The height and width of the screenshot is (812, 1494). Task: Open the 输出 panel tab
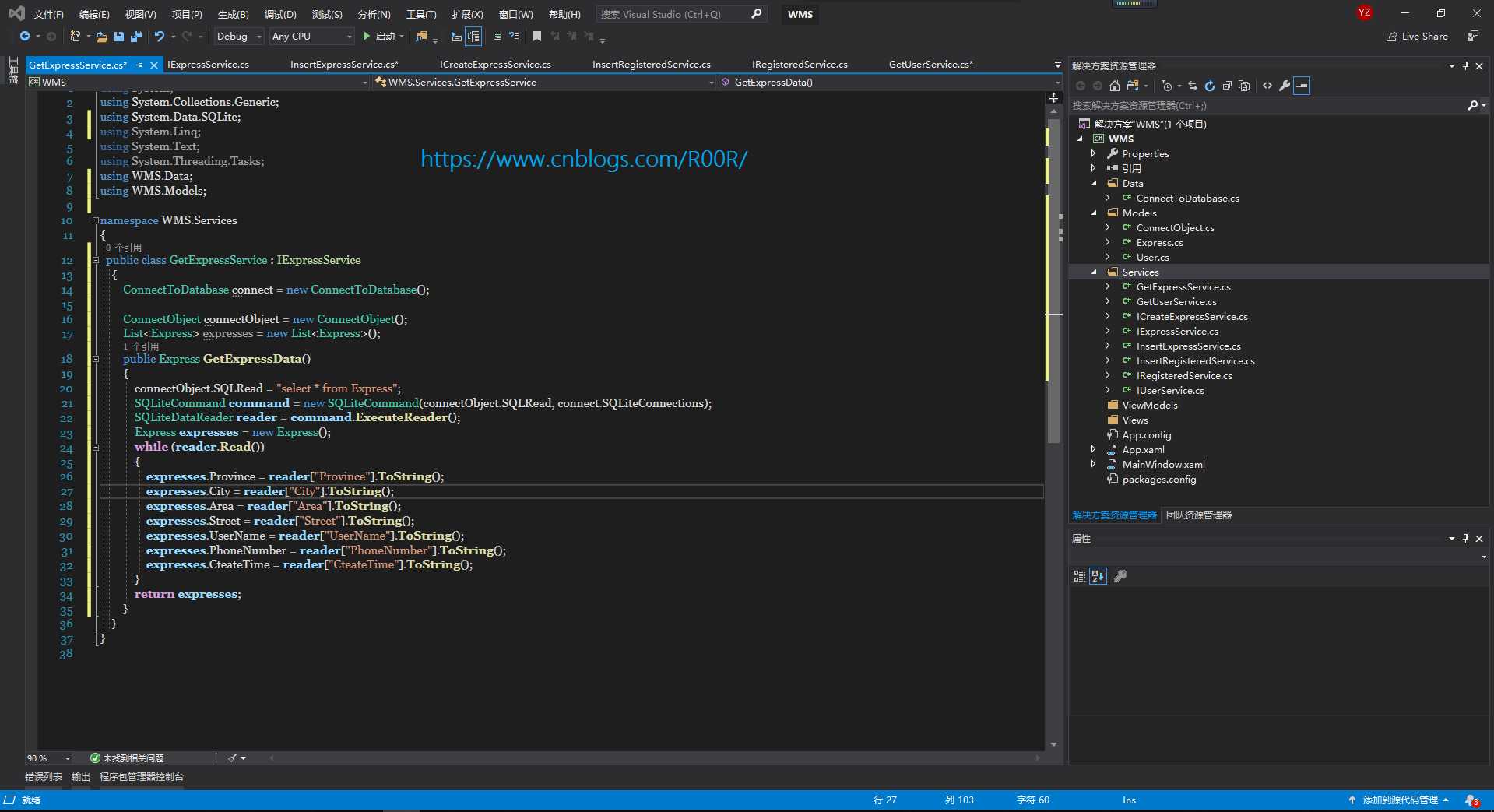tap(81, 777)
